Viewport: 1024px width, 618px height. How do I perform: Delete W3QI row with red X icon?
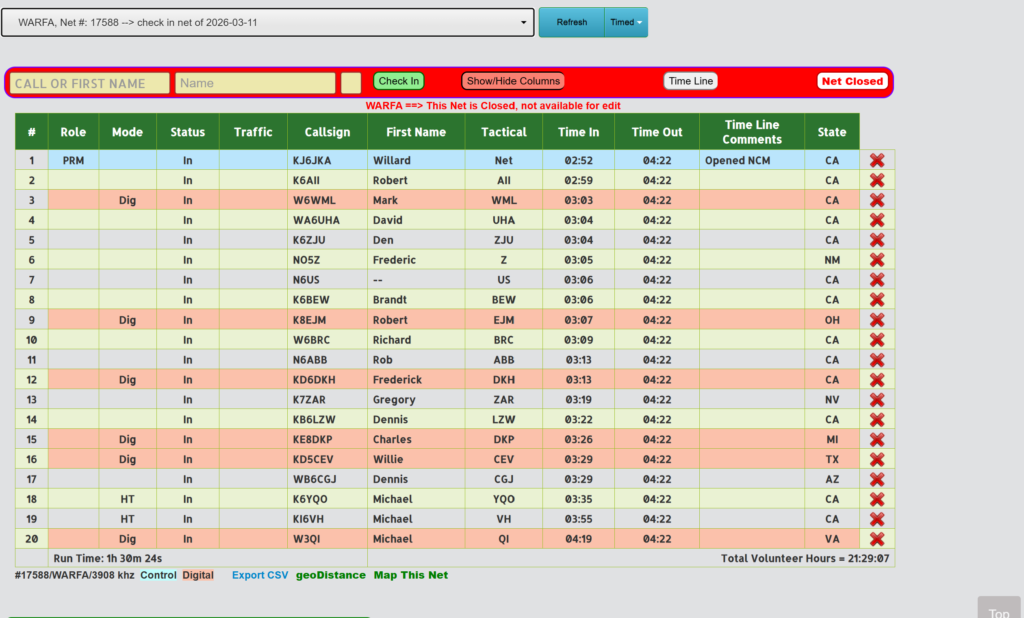877,539
